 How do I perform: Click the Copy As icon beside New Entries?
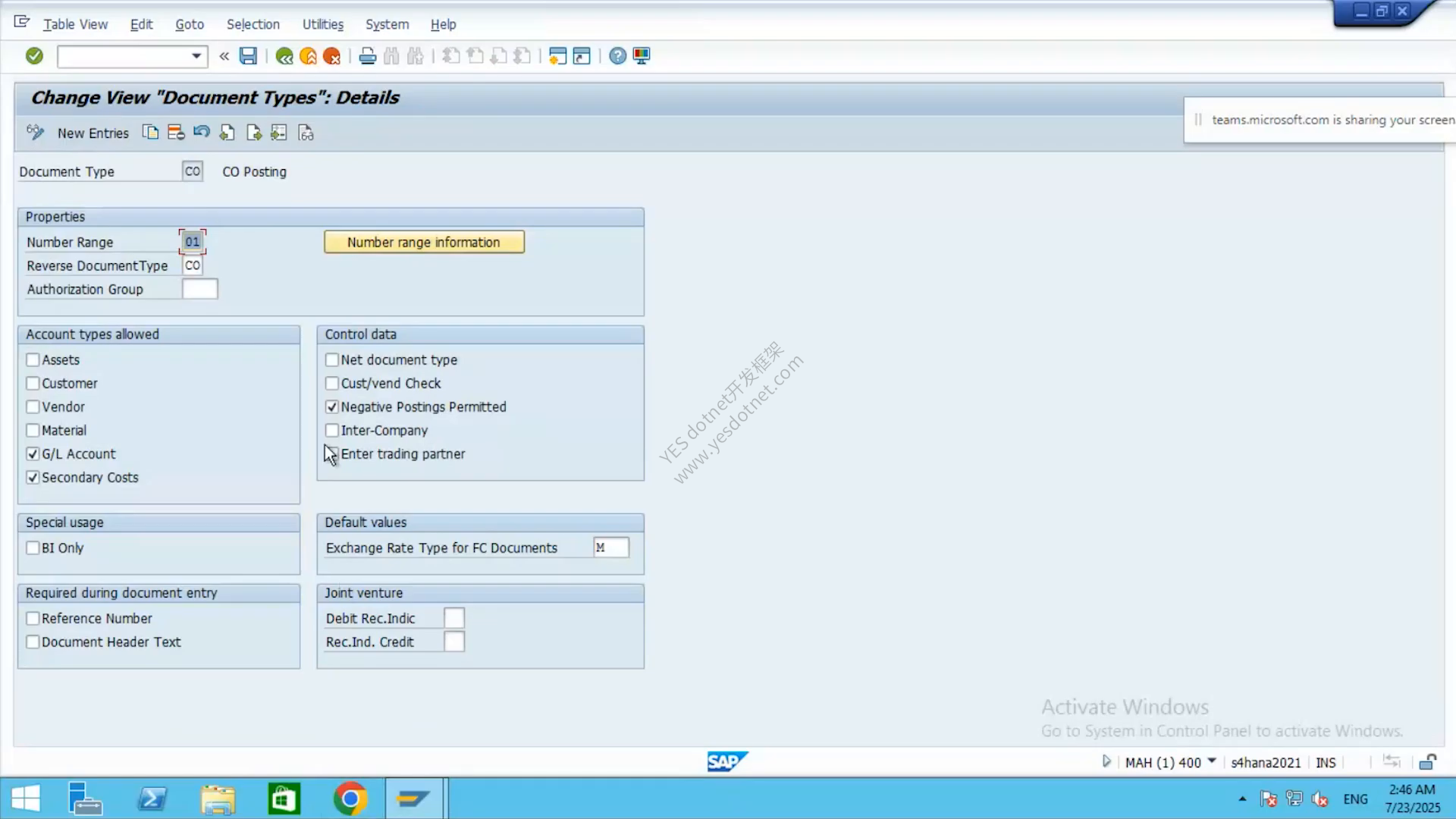coord(150,133)
